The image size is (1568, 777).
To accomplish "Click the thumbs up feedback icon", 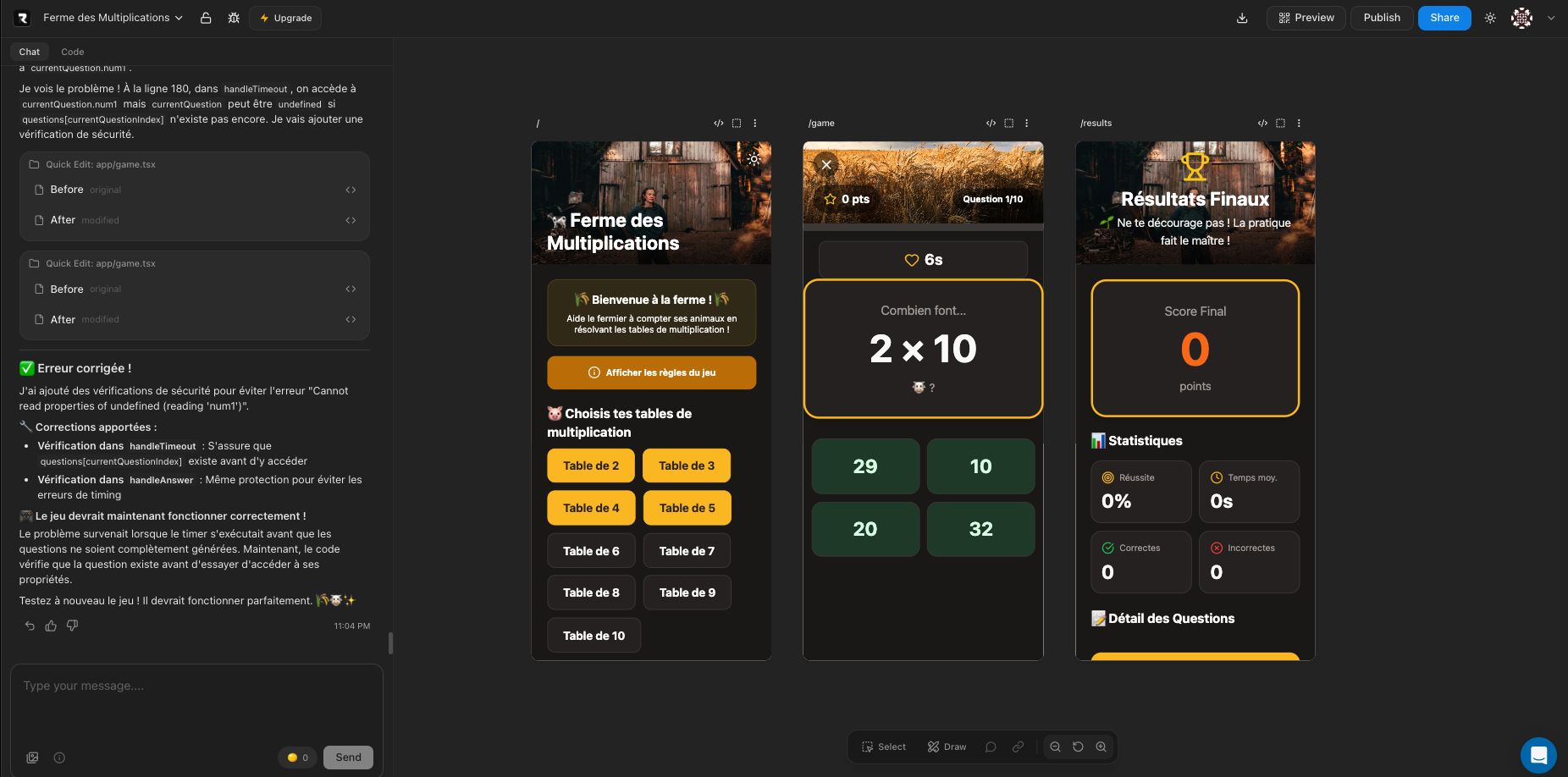I will [x=51, y=625].
